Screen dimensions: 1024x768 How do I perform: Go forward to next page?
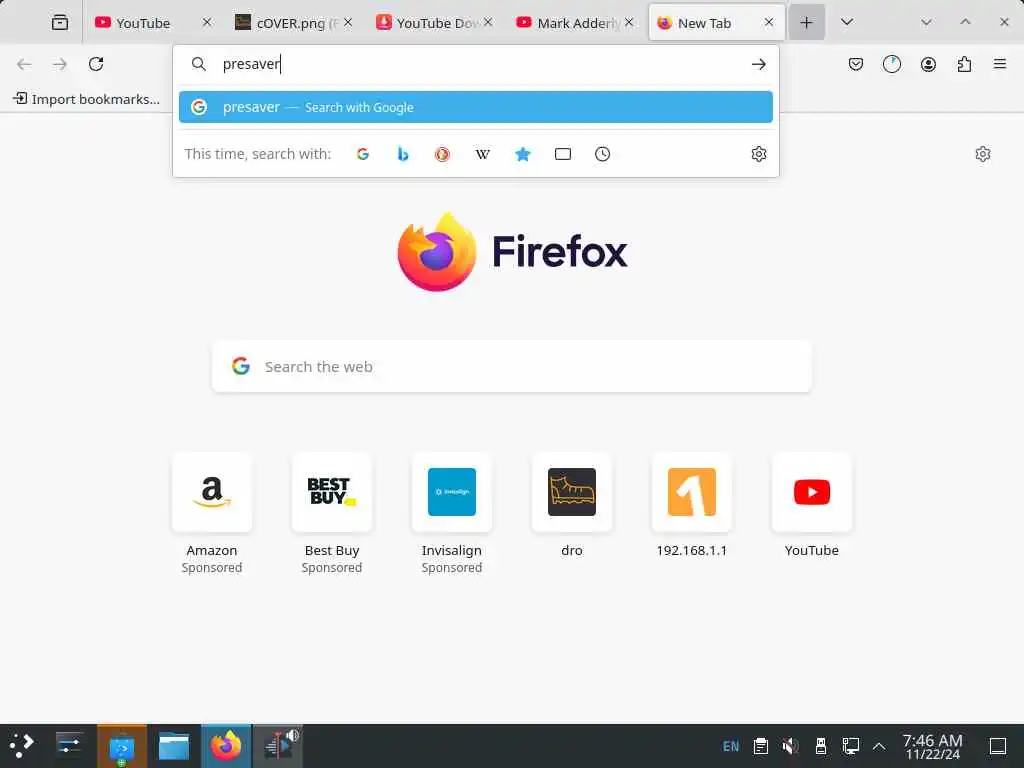[x=60, y=64]
